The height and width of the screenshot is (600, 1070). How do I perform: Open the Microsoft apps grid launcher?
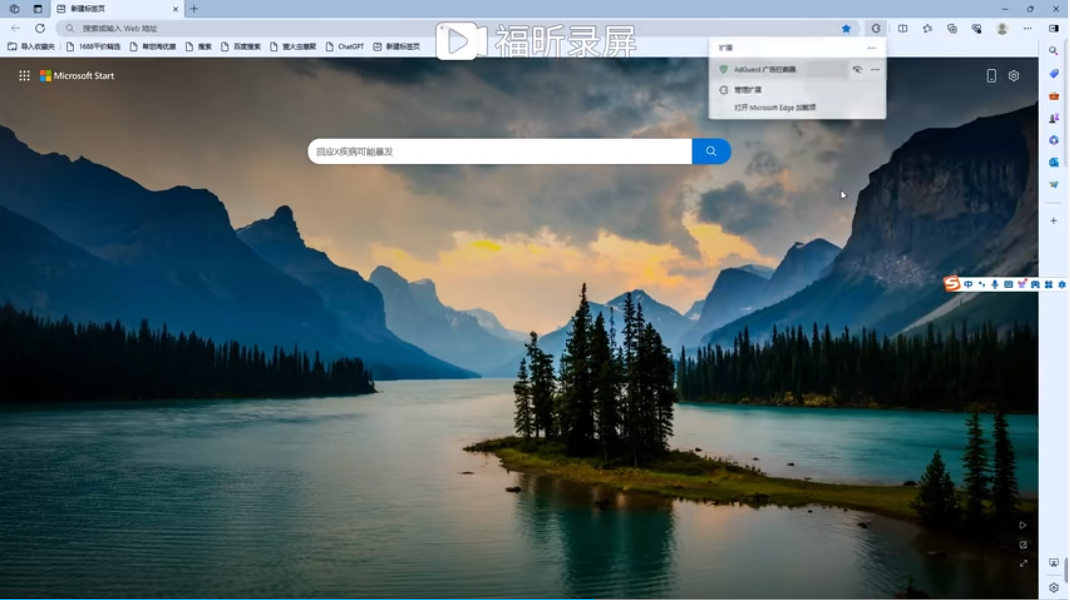tap(25, 76)
